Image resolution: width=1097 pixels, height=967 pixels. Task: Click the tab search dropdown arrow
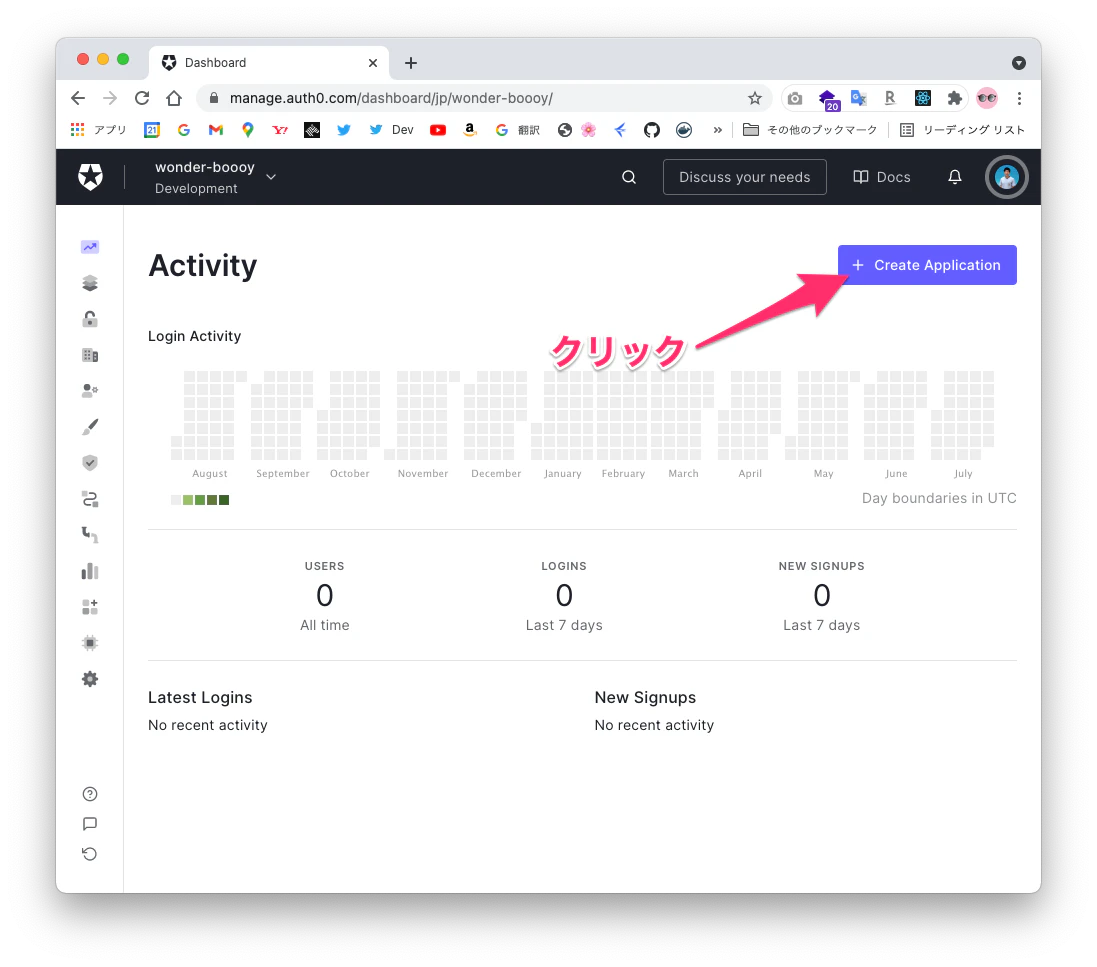pos(1019,63)
